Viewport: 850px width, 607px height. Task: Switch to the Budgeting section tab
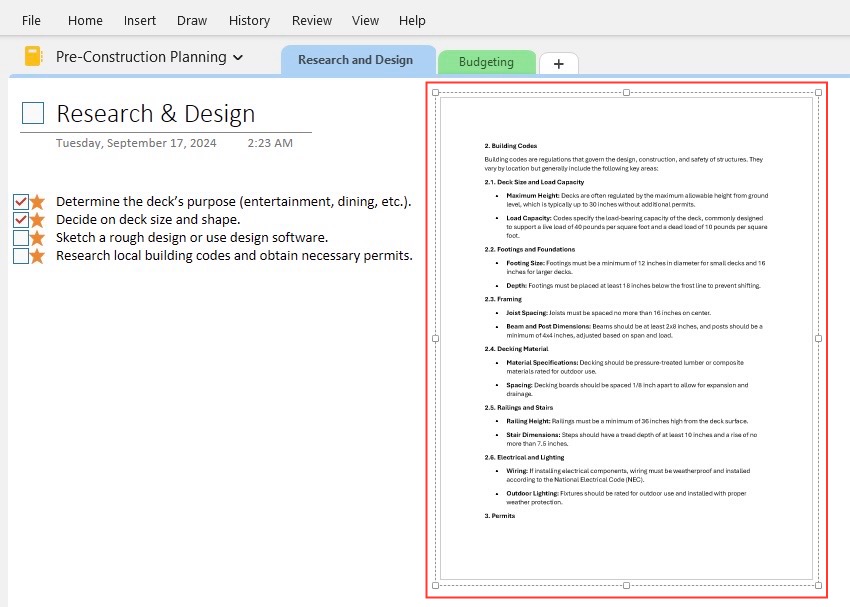[486, 62]
